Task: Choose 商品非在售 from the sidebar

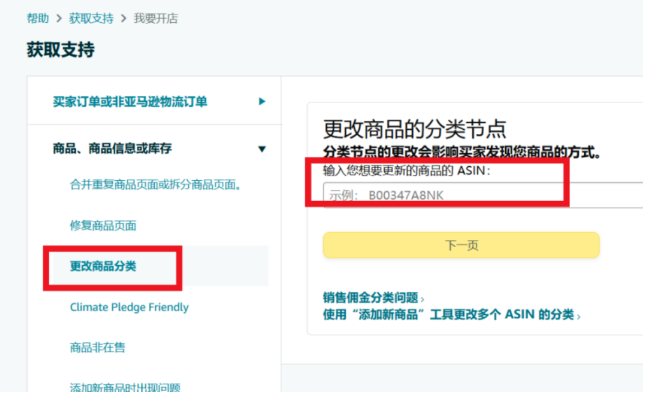Action: pos(97,348)
